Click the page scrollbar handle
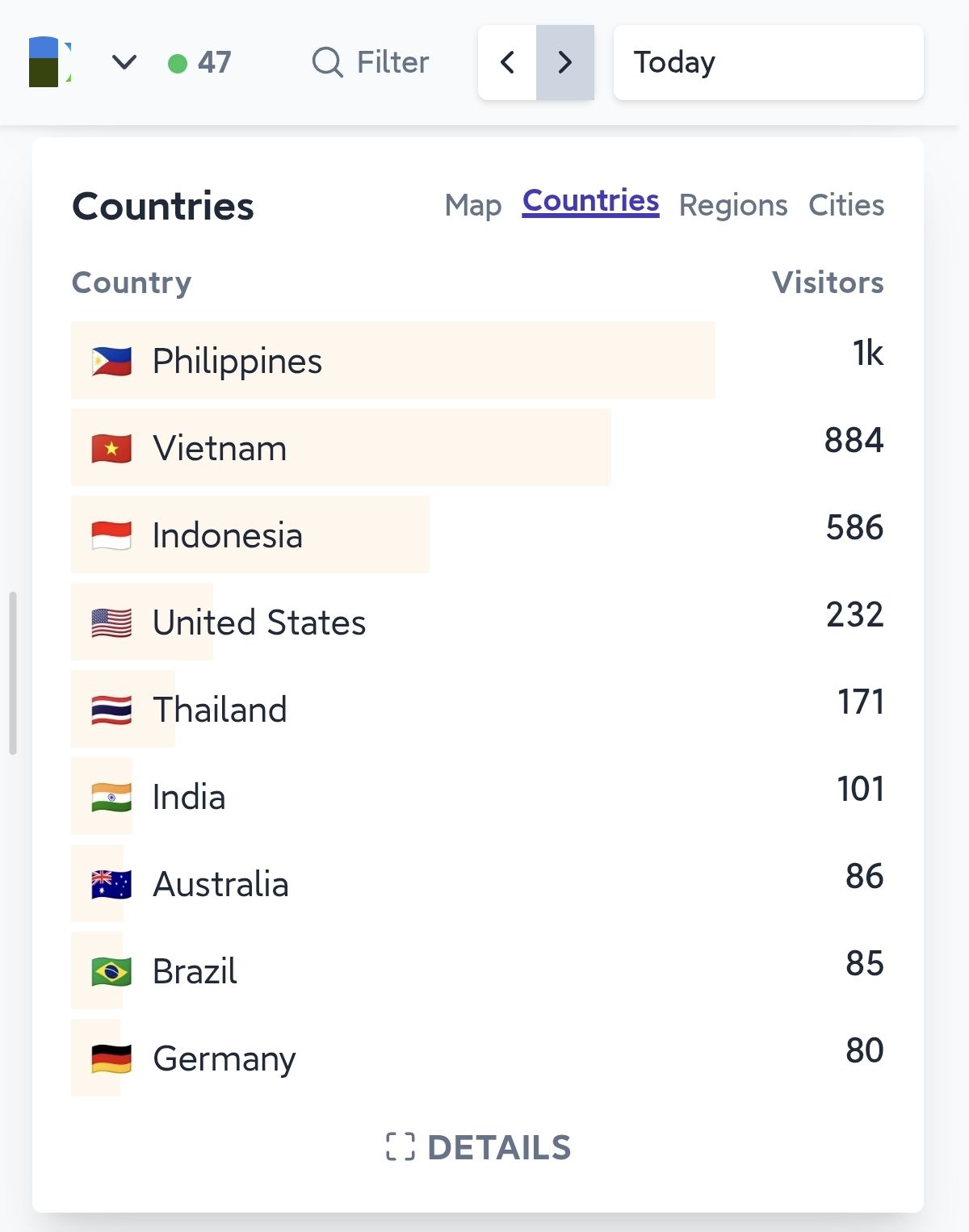 [x=13, y=673]
